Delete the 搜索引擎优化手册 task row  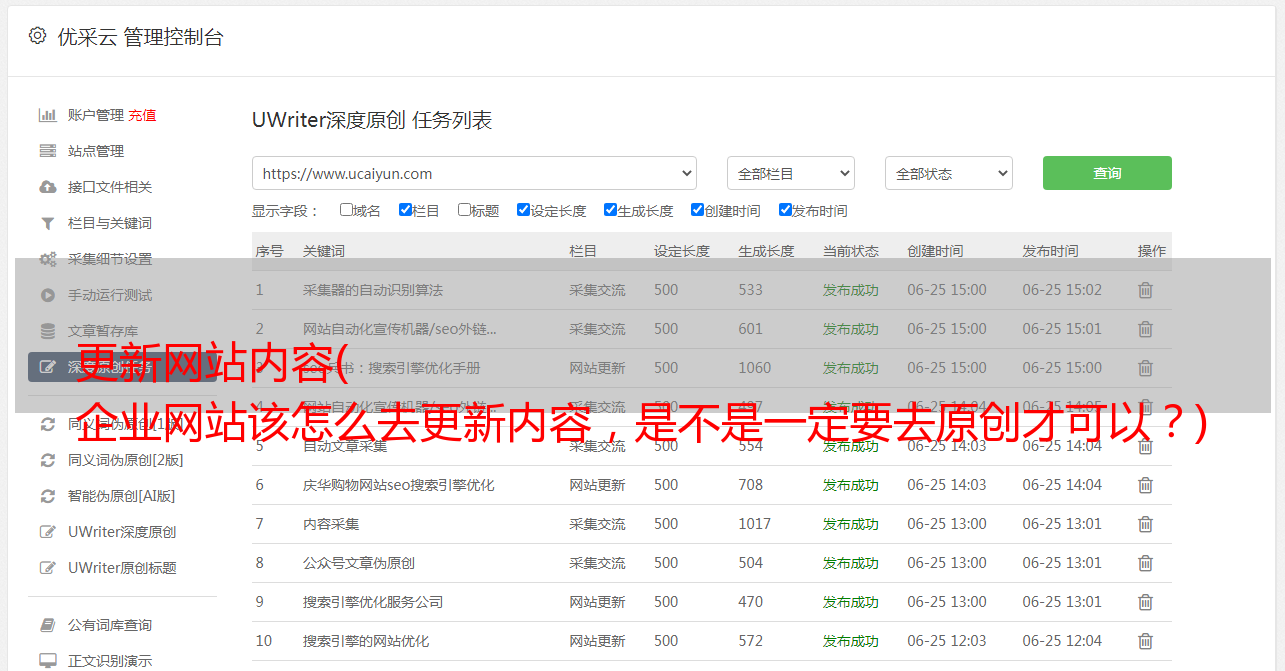pos(1145,368)
